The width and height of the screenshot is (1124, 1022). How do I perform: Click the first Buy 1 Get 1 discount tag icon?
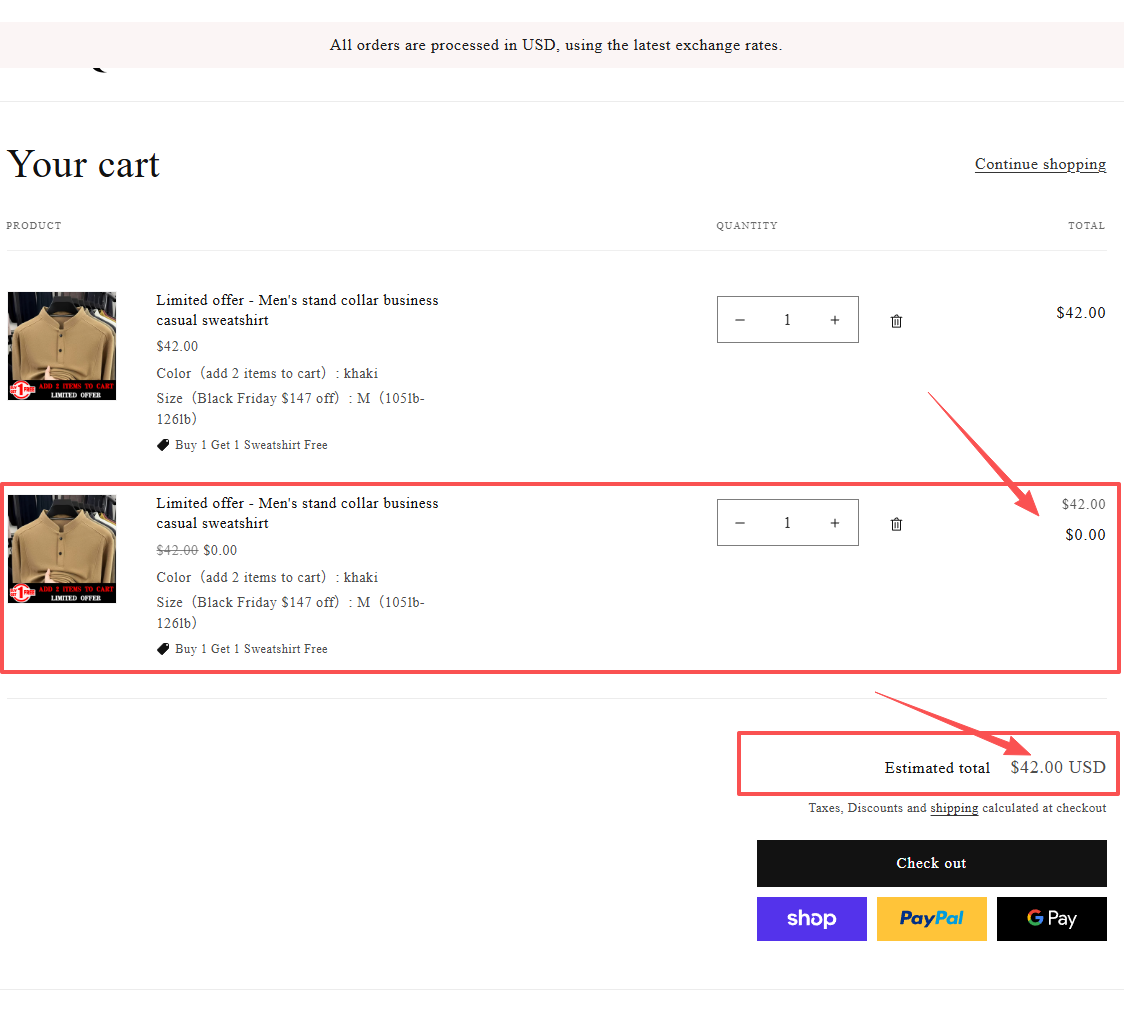[x=163, y=445]
